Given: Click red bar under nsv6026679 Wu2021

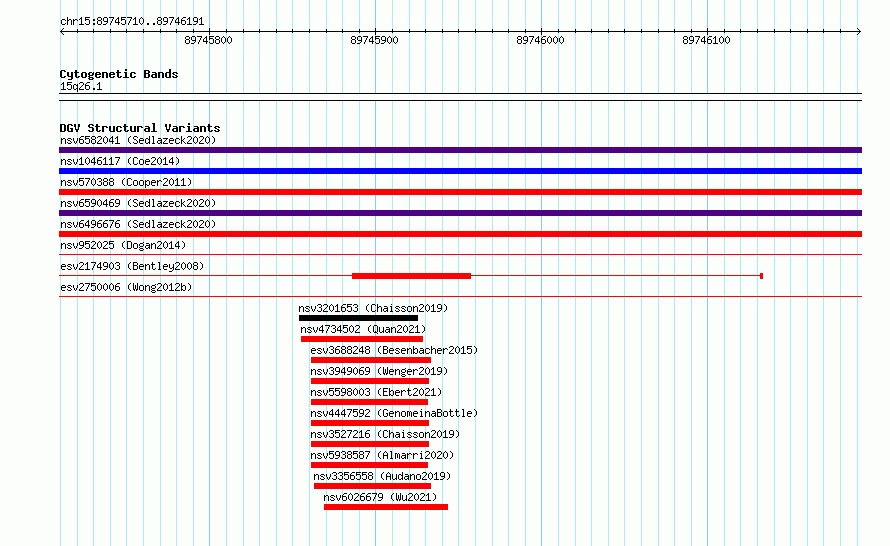Looking at the screenshot, I should [386, 507].
